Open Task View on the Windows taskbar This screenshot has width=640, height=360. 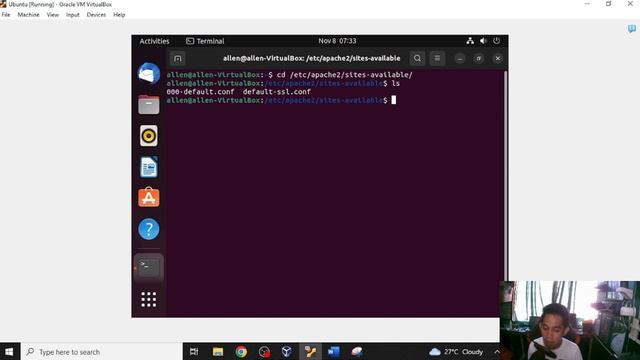point(194,351)
